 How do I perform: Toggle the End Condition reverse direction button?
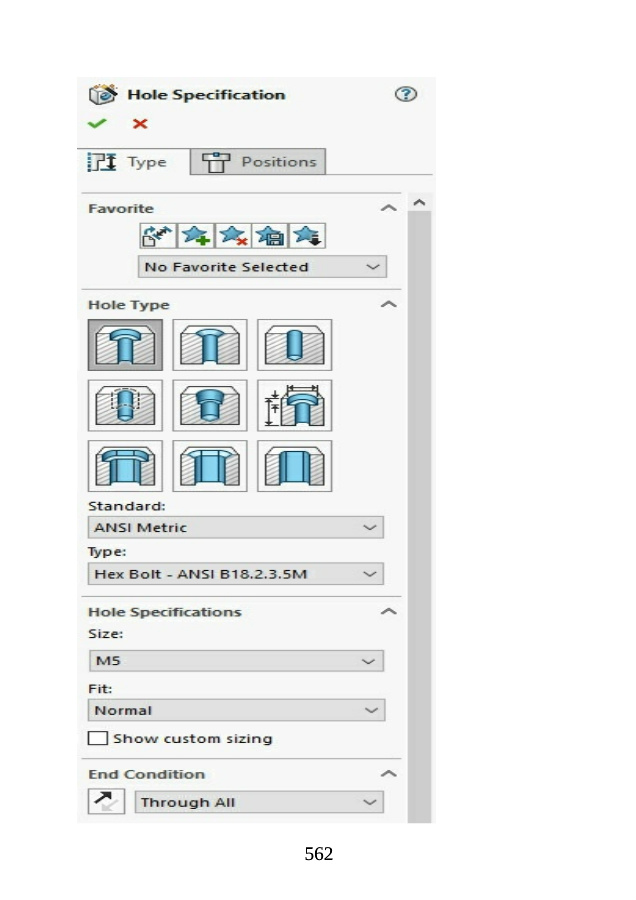tap(106, 801)
